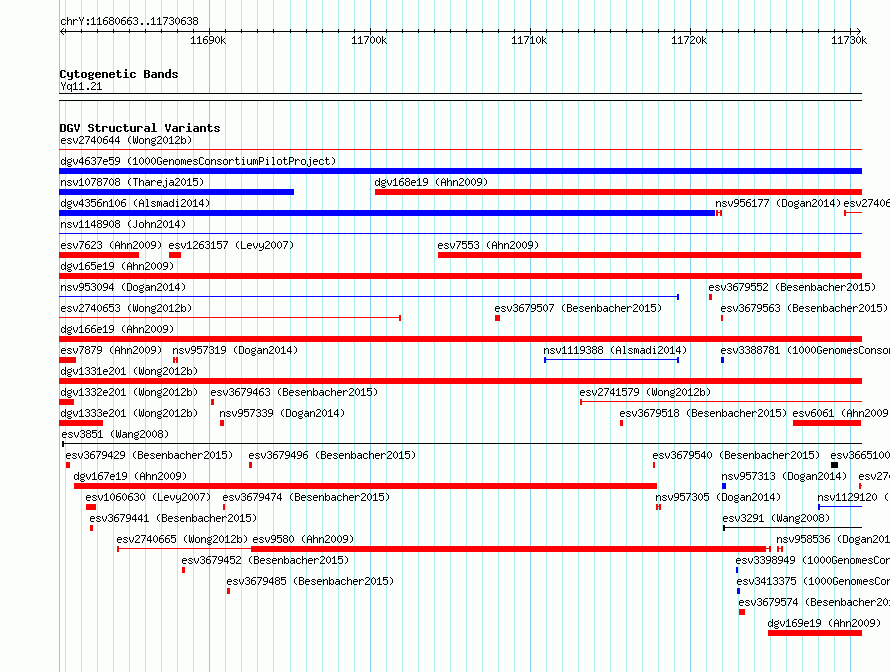The image size is (890, 672).
Task: Click the nsv1148908 (John2014) label
Action: pos(123,224)
